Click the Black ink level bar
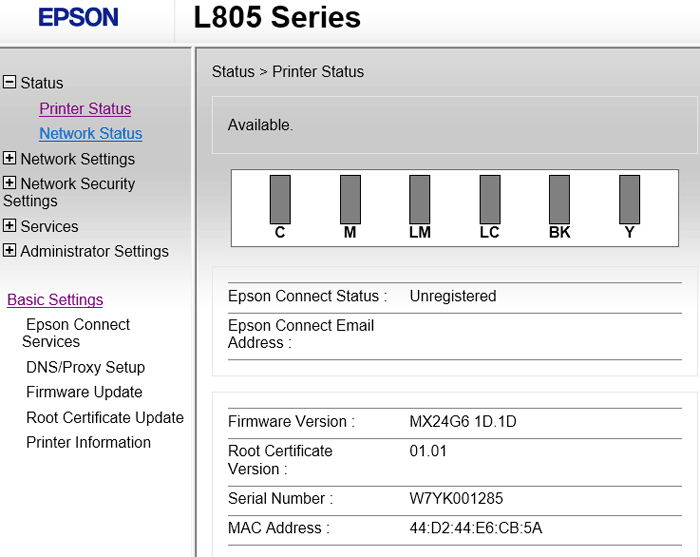 tap(560, 199)
